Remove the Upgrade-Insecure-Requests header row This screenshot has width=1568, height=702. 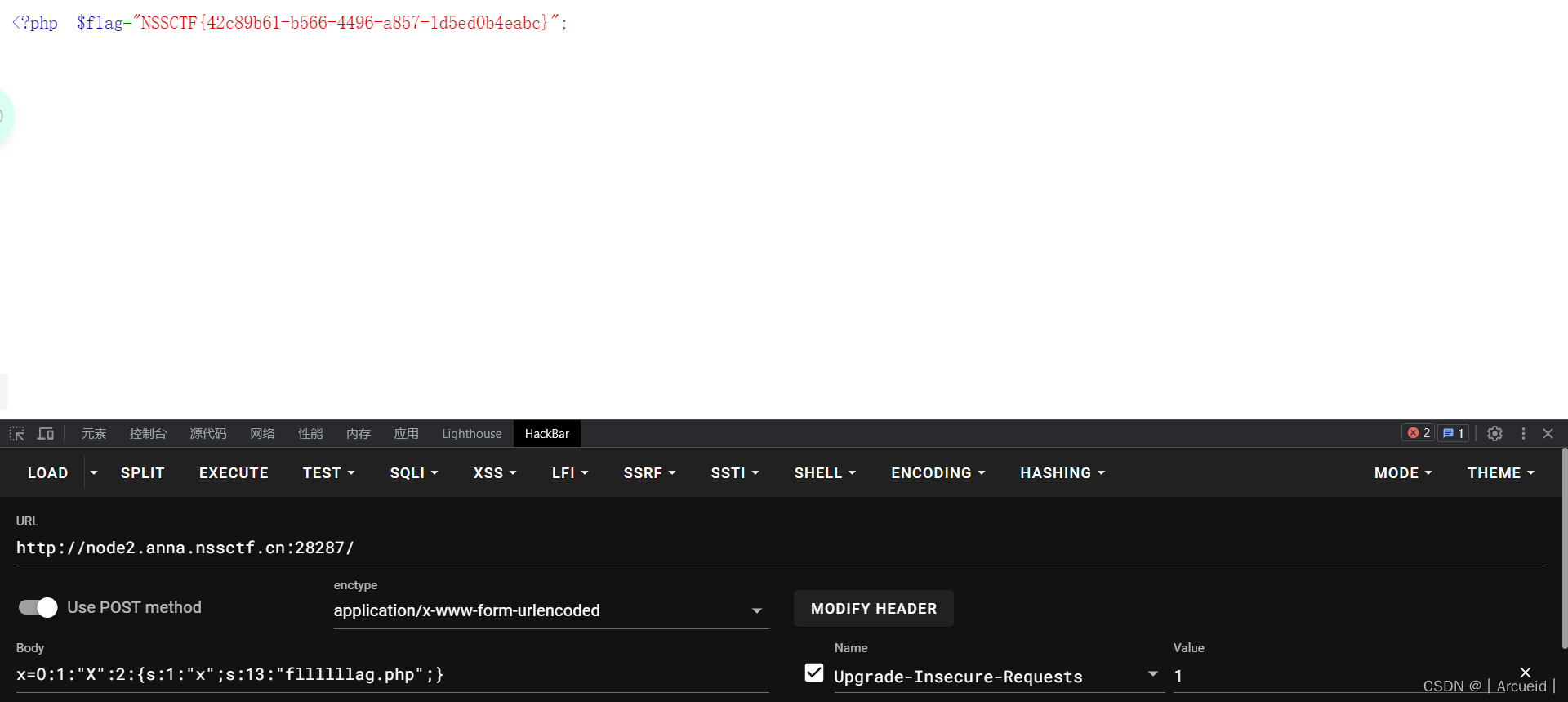(1525, 672)
